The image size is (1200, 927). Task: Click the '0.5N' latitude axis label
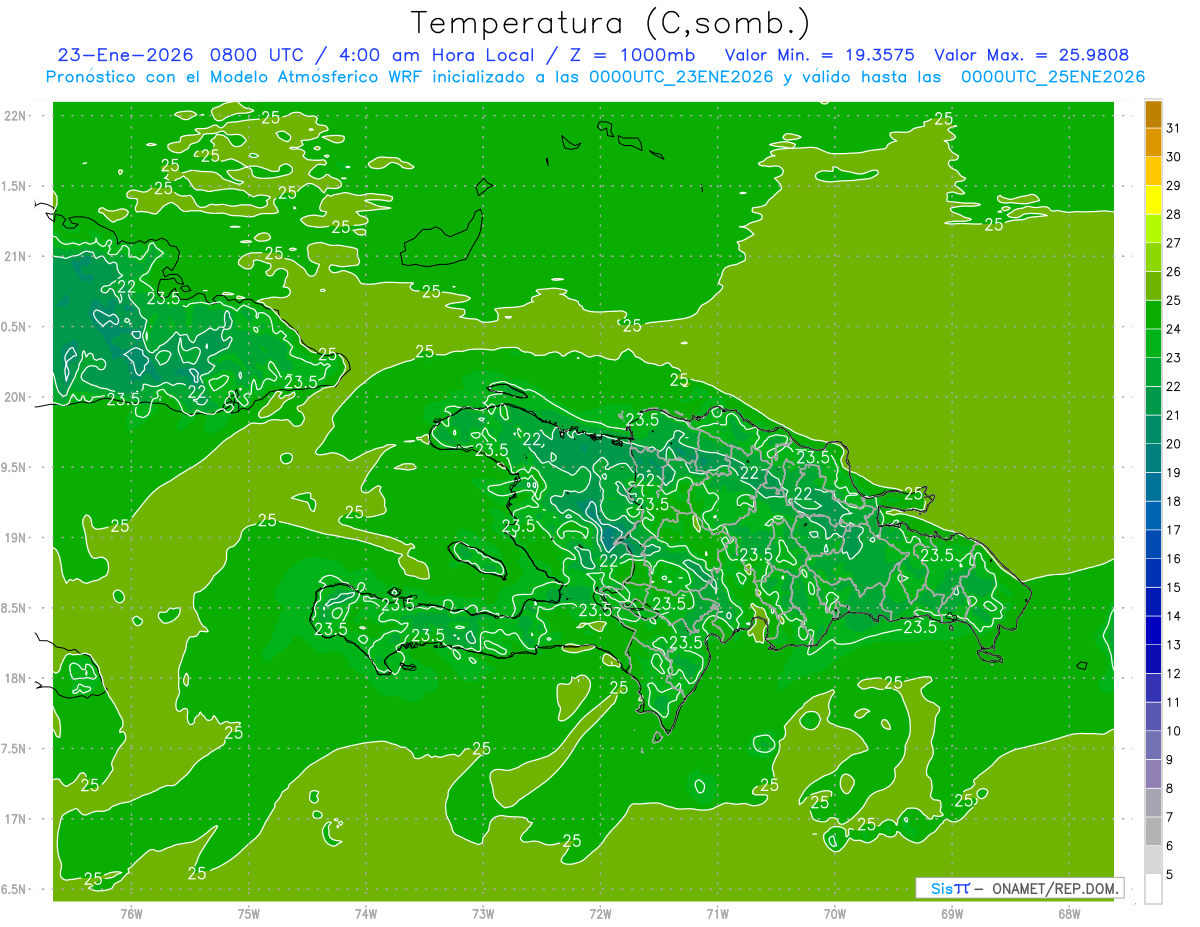(x=14, y=327)
